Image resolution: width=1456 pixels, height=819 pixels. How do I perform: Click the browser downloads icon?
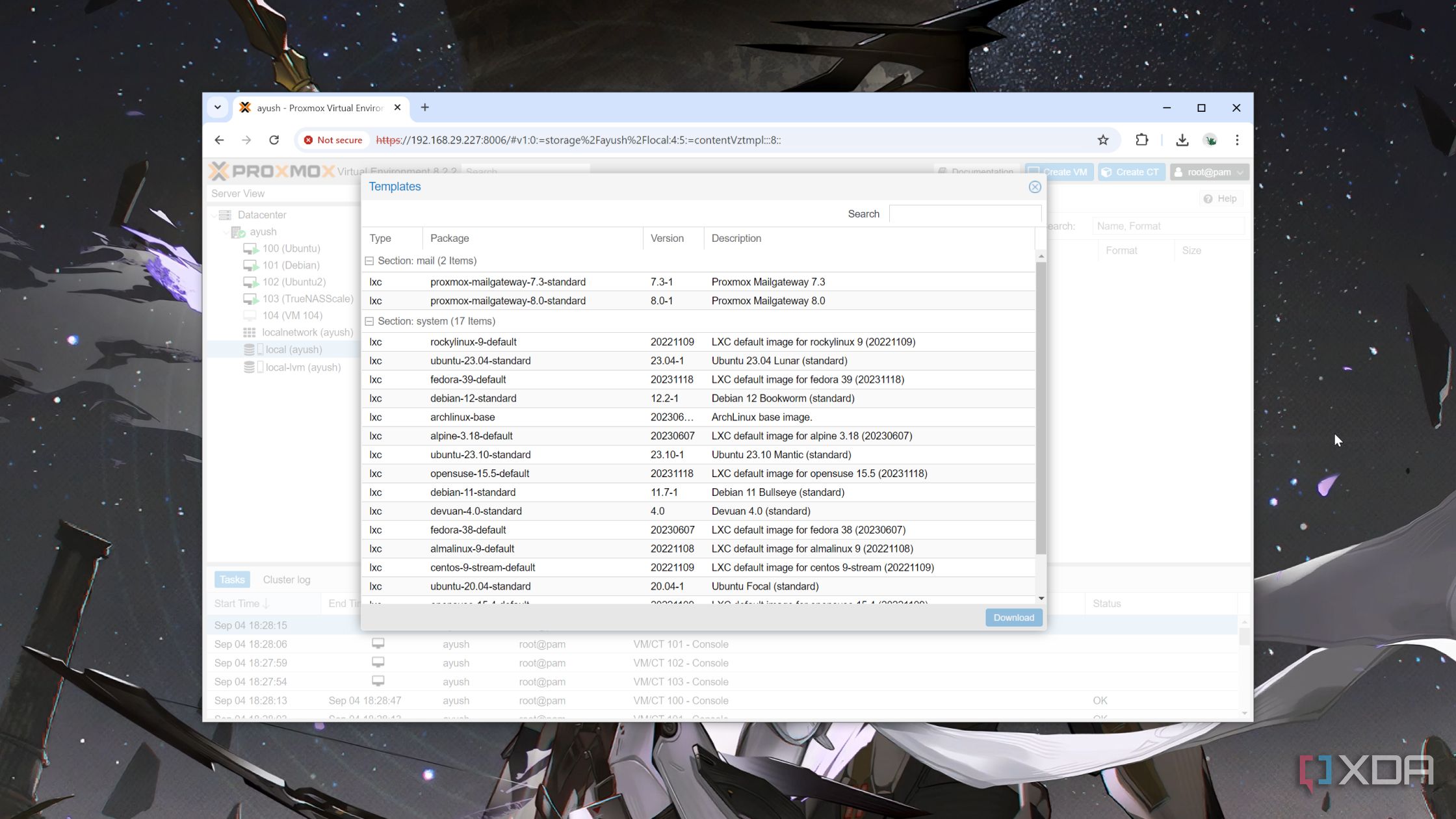tap(1182, 140)
